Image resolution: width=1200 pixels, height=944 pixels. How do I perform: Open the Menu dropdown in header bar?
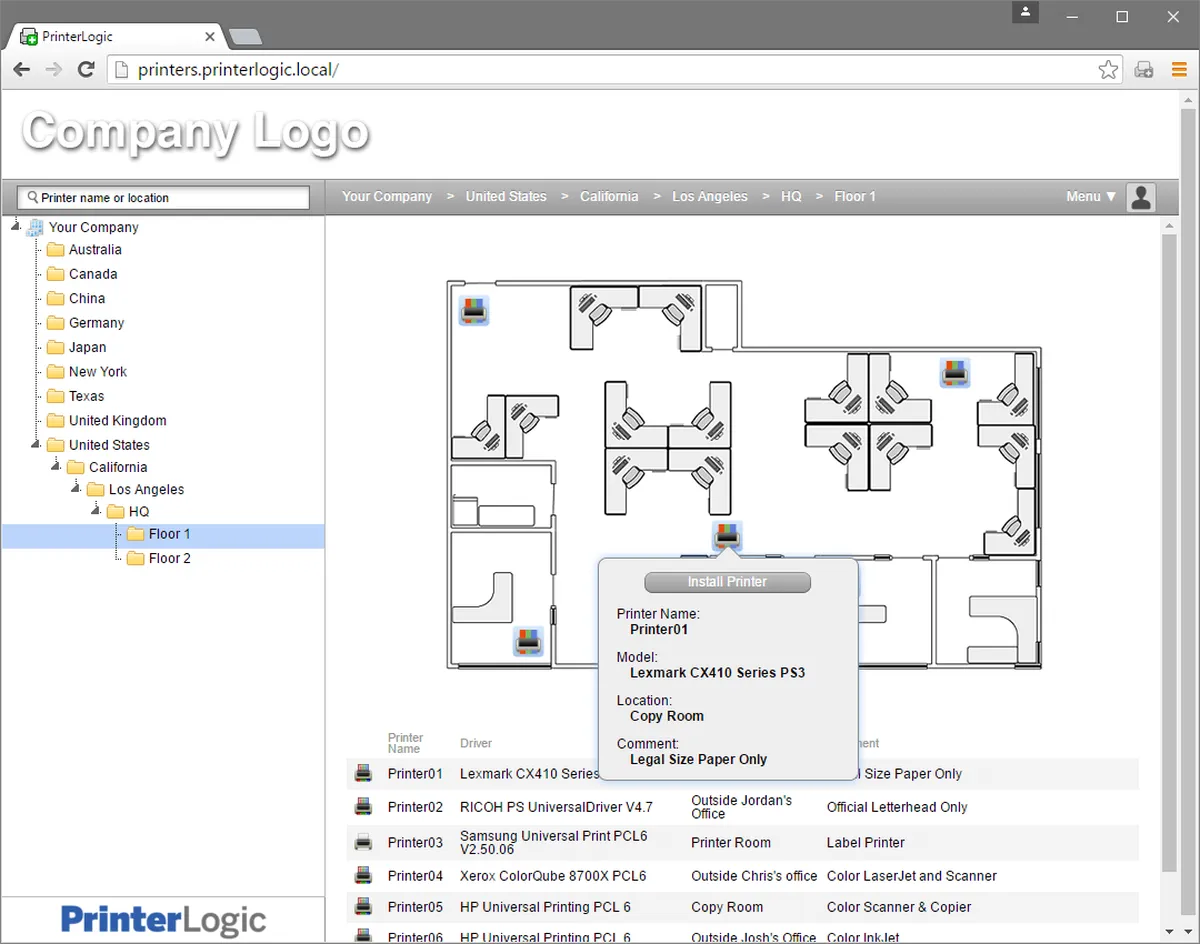click(1091, 197)
